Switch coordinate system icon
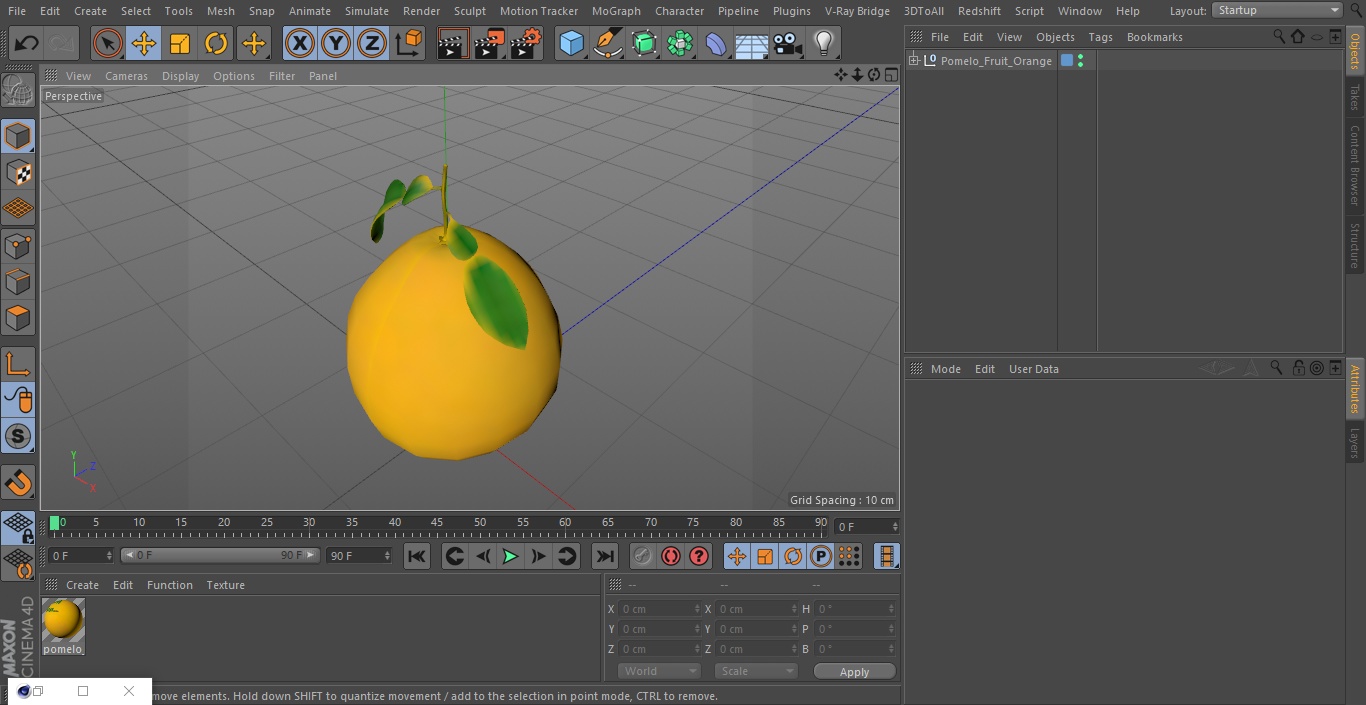Image resolution: width=1366 pixels, height=705 pixels. coord(409,44)
